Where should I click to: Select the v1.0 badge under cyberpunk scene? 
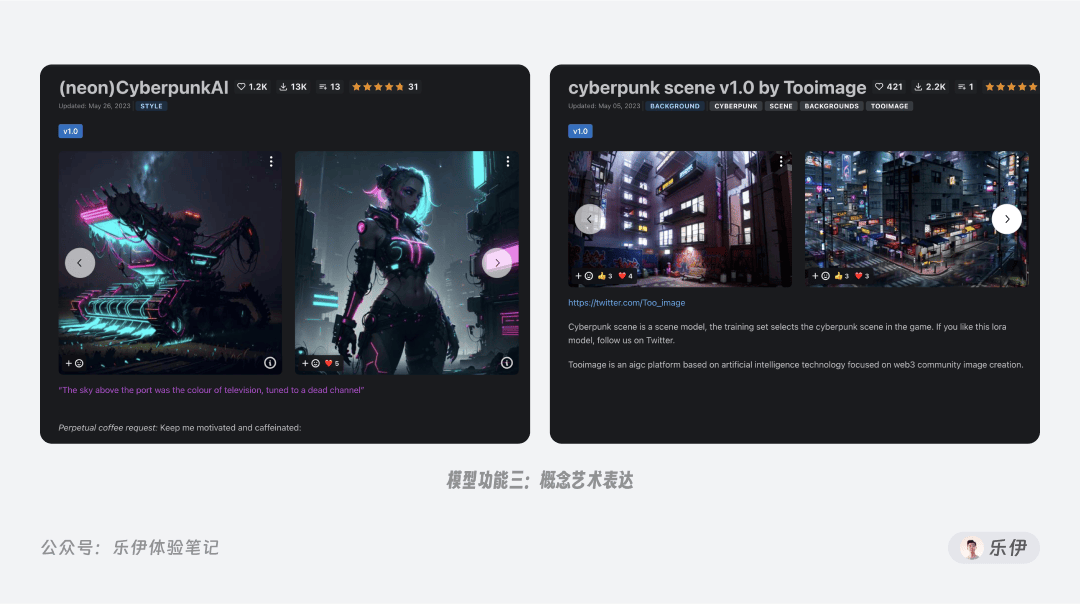click(580, 131)
